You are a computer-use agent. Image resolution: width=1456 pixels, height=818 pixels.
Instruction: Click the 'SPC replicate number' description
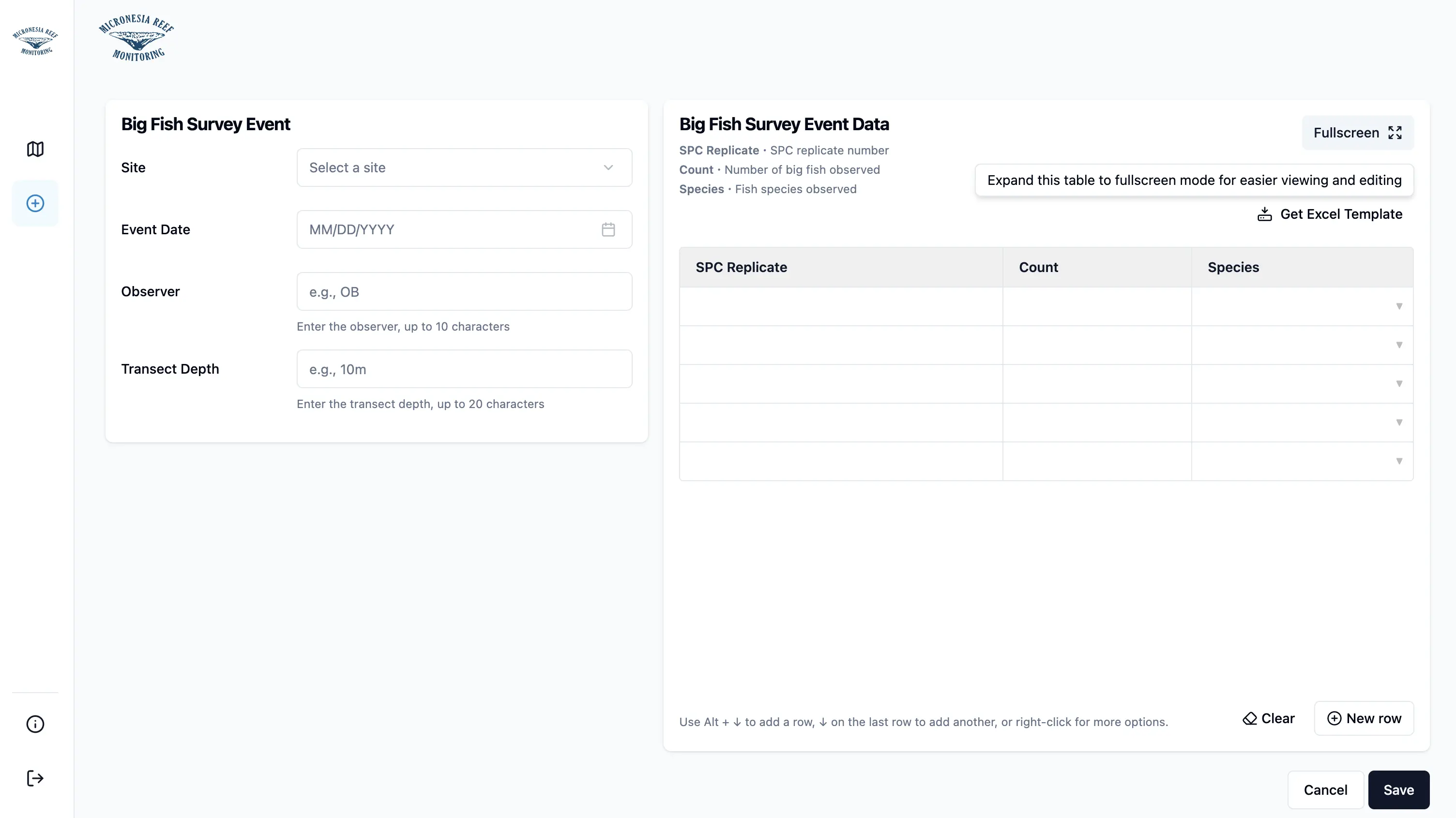pos(829,151)
